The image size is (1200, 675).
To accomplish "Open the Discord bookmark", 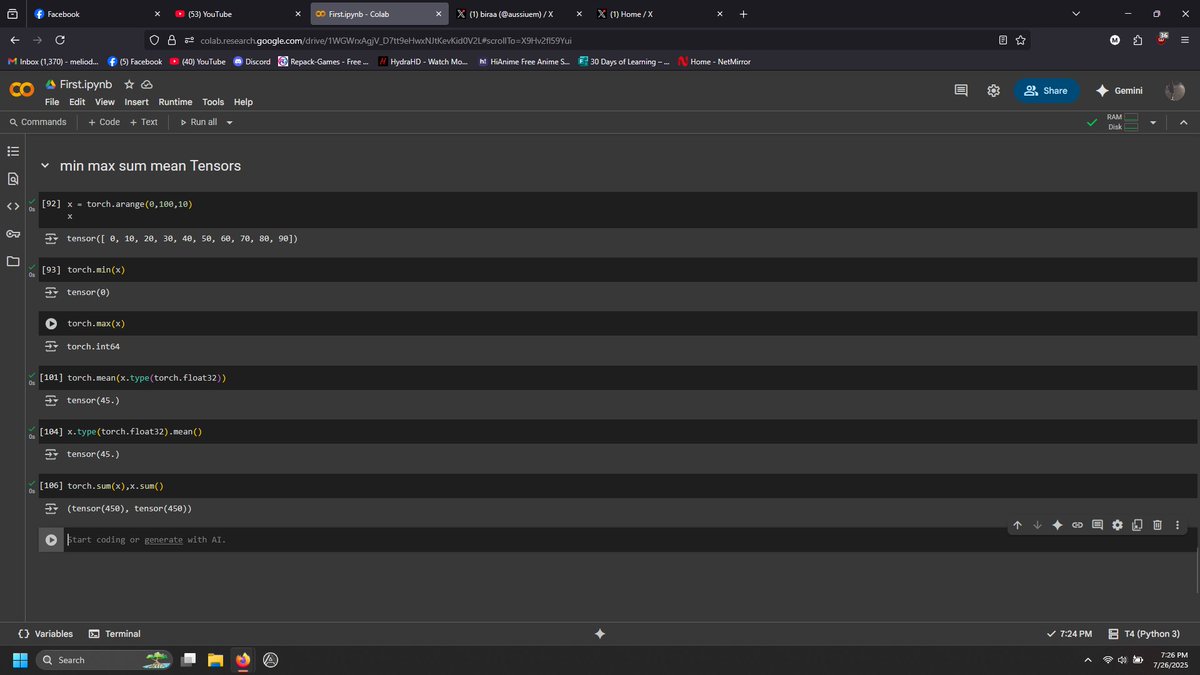I will pyautogui.click(x=252, y=61).
